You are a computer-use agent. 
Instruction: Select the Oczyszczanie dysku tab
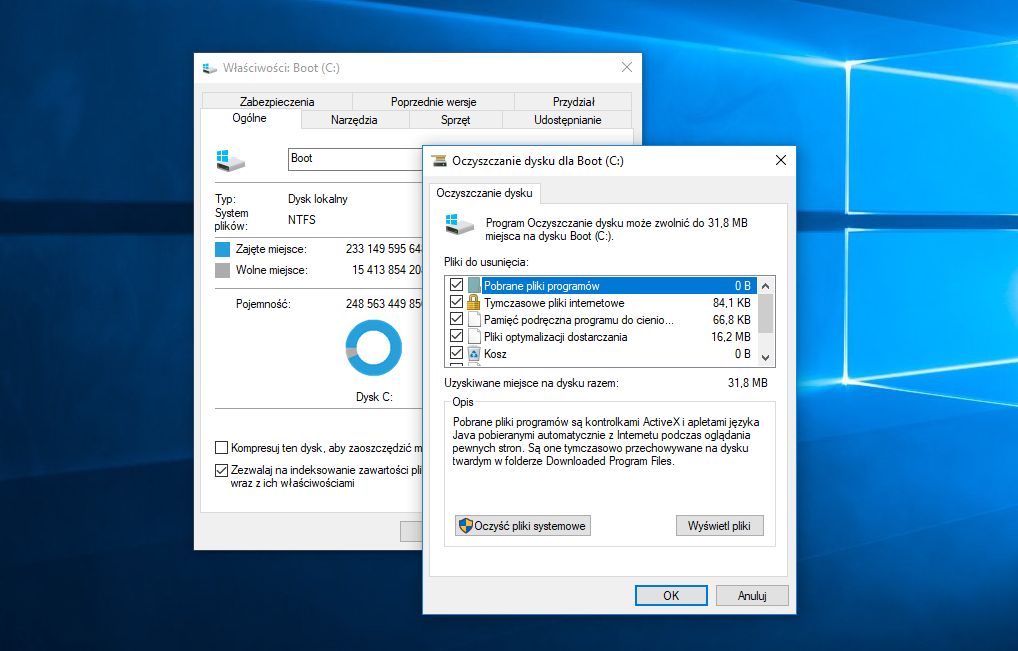[x=484, y=193]
